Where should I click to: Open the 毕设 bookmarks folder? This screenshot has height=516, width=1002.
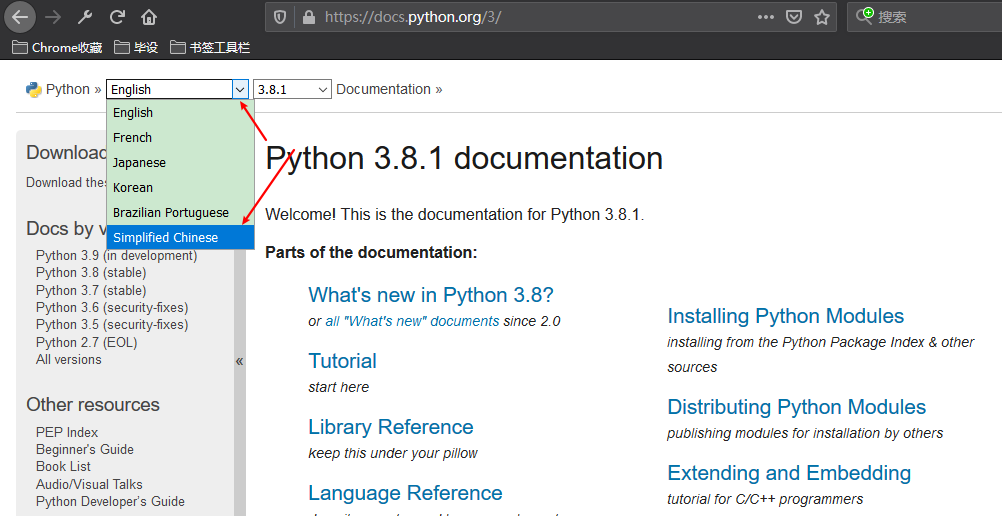(x=136, y=47)
